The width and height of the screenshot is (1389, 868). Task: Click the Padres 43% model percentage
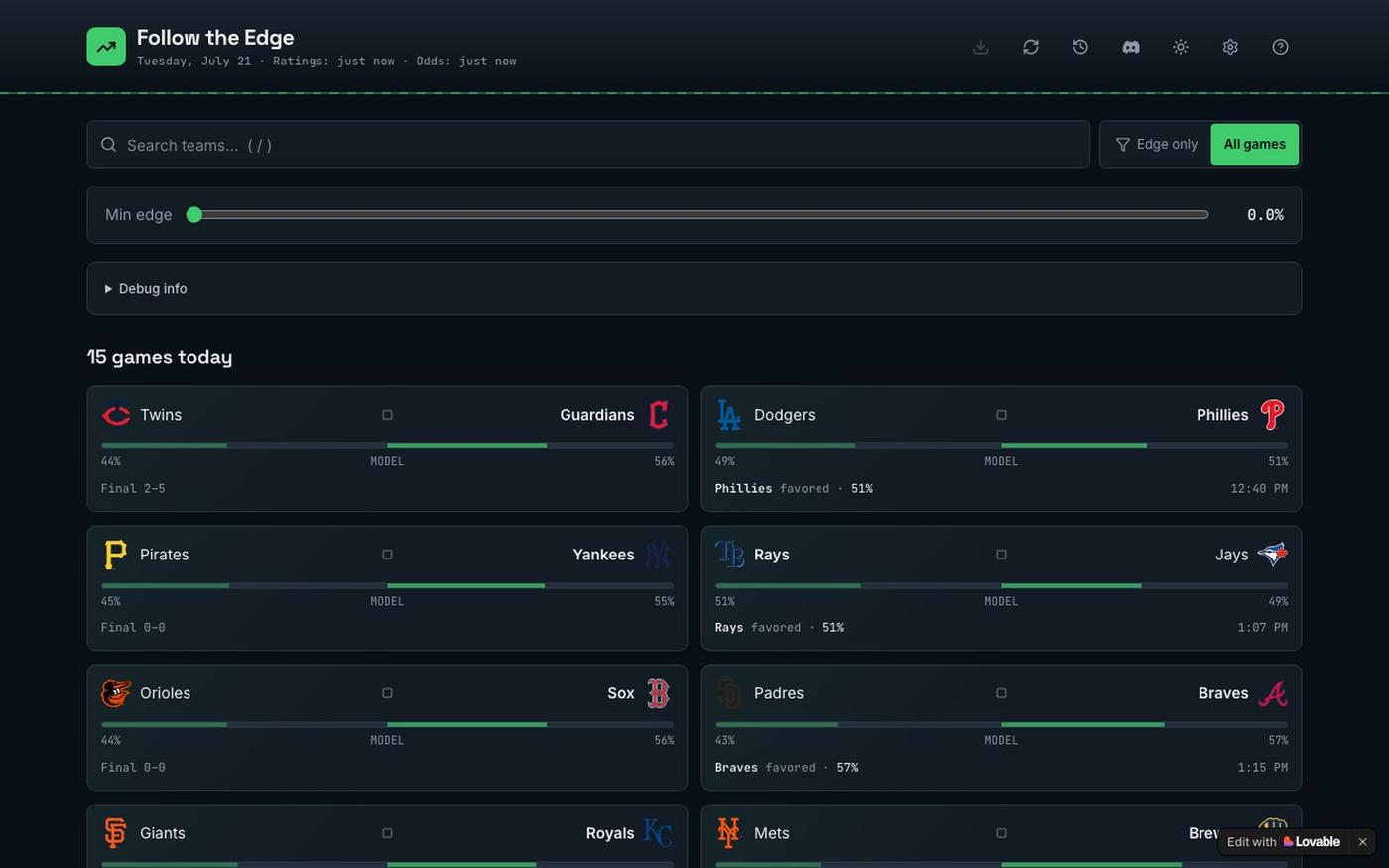(x=725, y=740)
